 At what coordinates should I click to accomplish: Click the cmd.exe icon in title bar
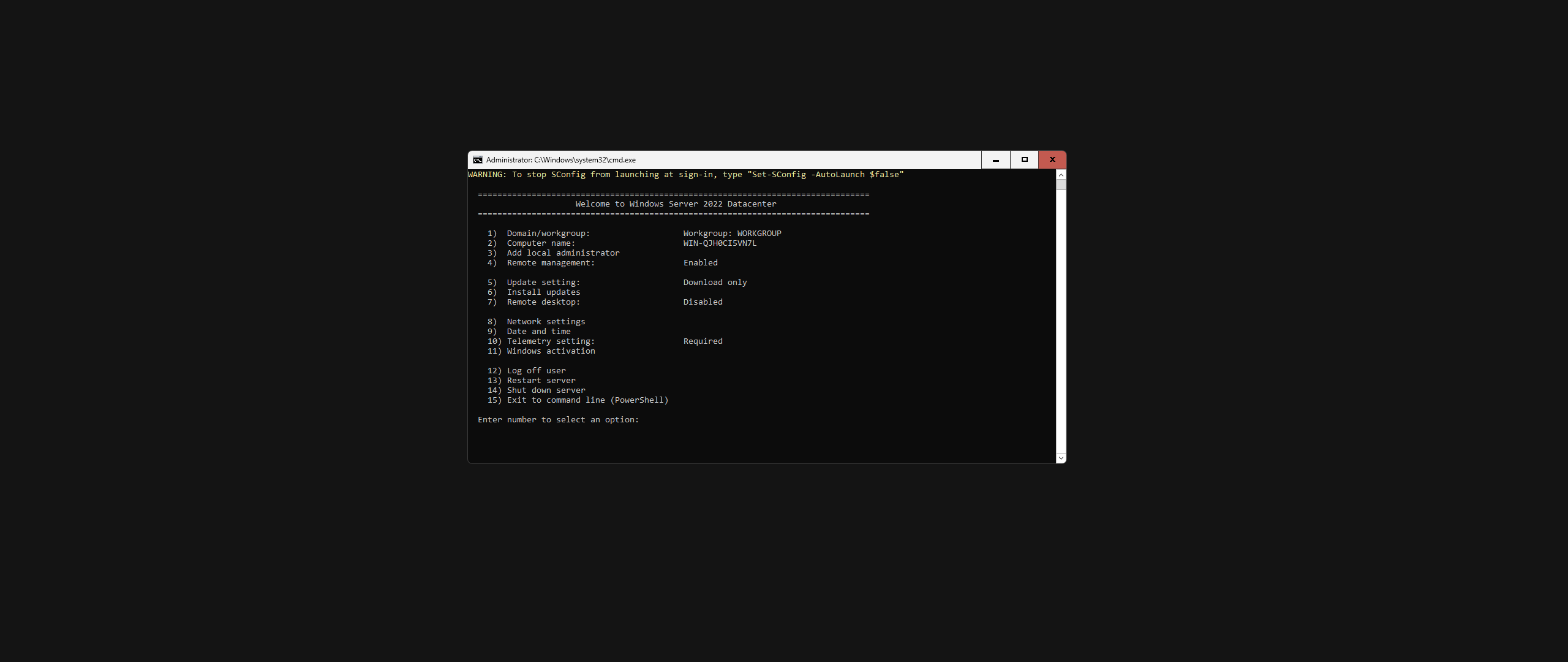pos(477,160)
